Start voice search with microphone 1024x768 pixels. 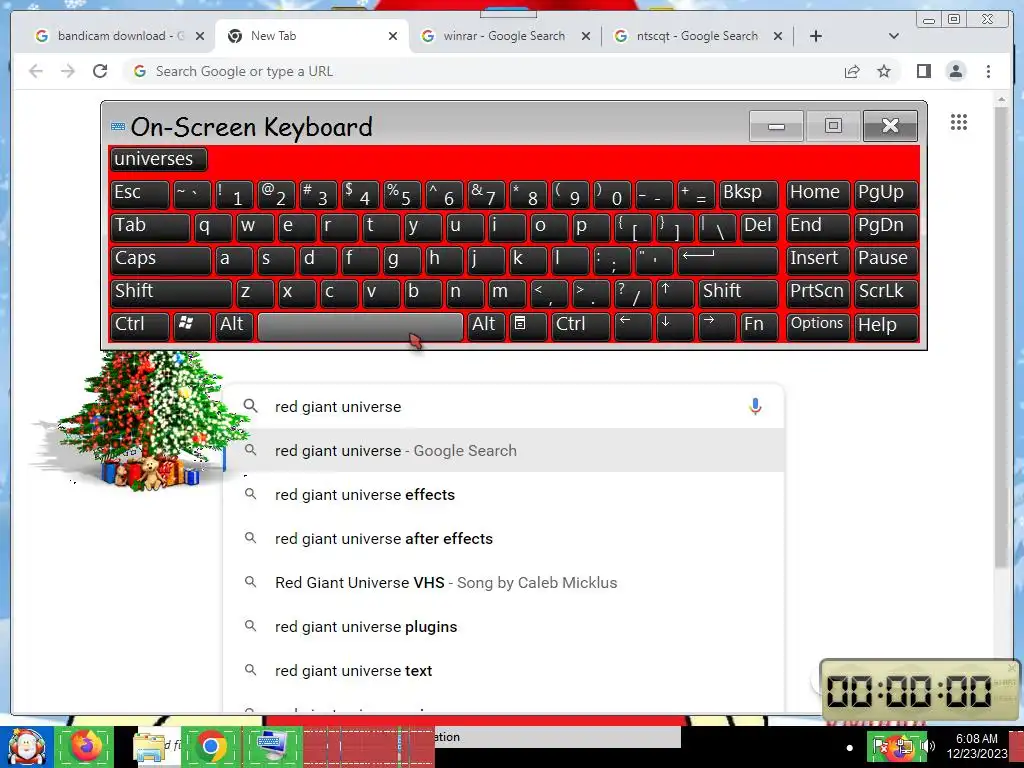(x=755, y=406)
